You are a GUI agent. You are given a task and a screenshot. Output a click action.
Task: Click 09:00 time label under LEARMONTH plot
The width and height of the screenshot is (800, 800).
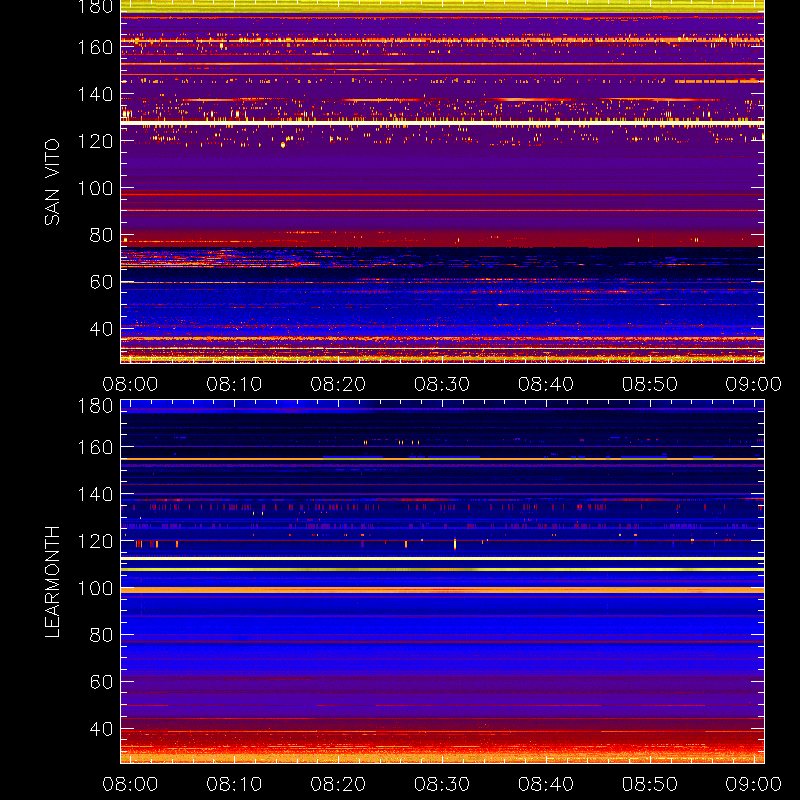[x=754, y=784]
